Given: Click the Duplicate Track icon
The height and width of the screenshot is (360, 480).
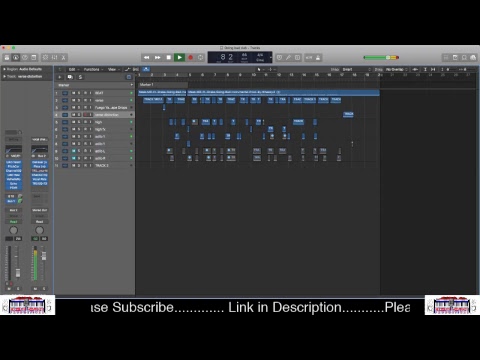Looking at the screenshot, I should click(70, 77).
